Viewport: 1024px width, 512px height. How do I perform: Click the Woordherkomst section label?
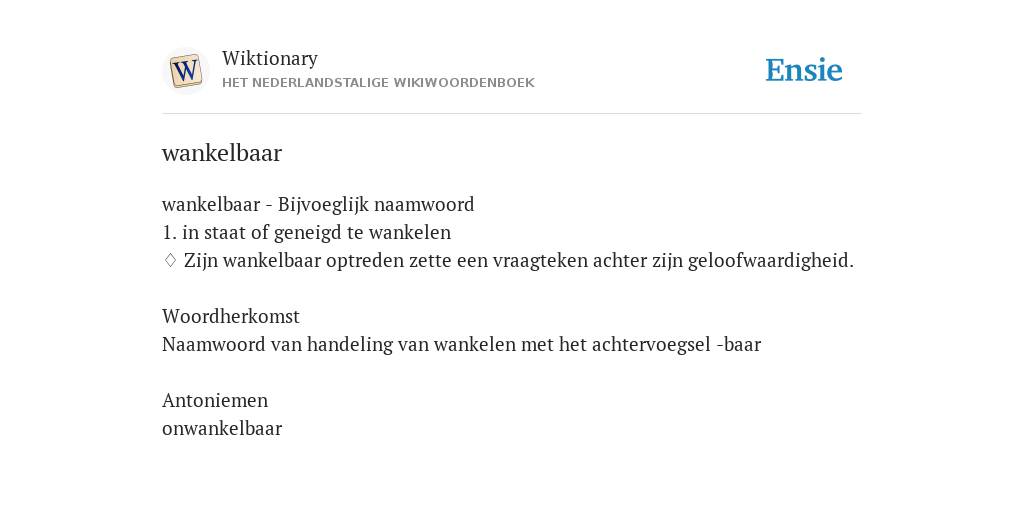coord(231,316)
